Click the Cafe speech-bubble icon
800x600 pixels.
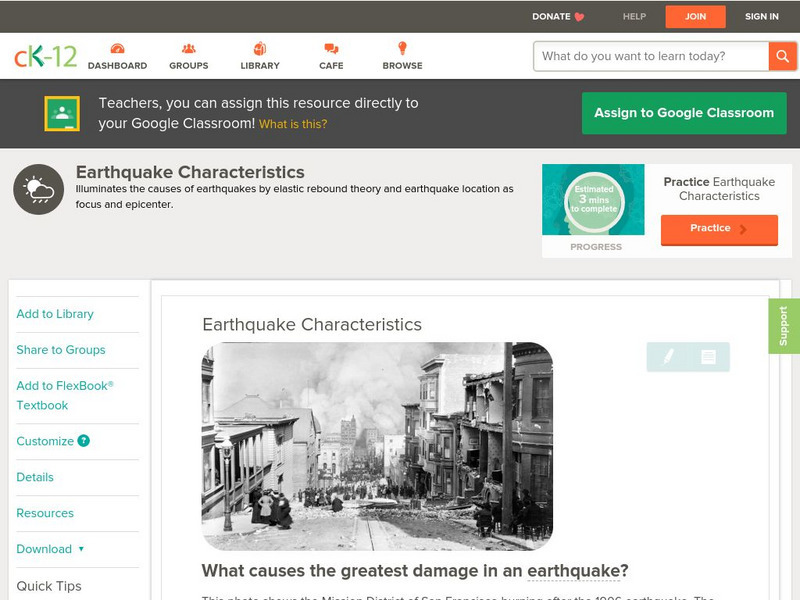[x=330, y=49]
